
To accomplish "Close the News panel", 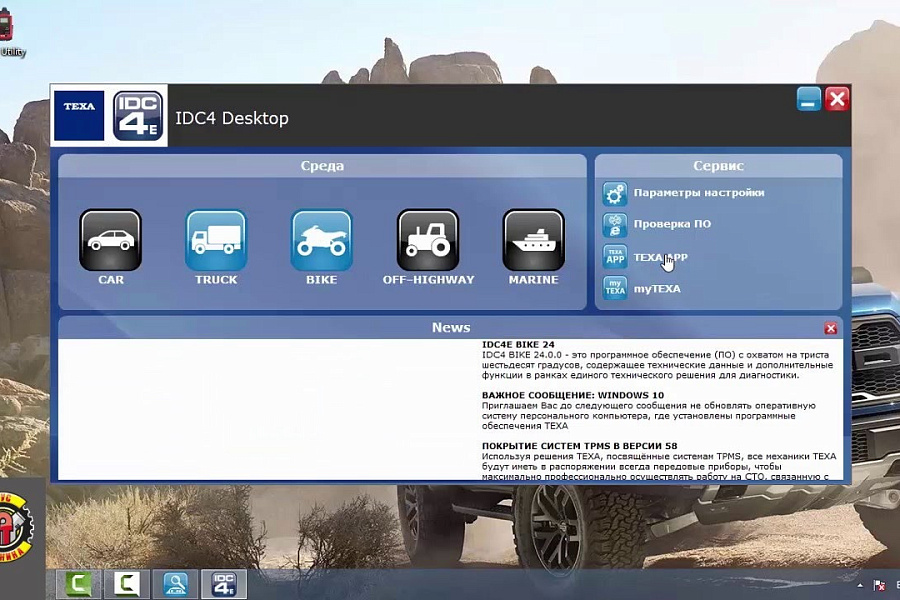I will point(830,328).
